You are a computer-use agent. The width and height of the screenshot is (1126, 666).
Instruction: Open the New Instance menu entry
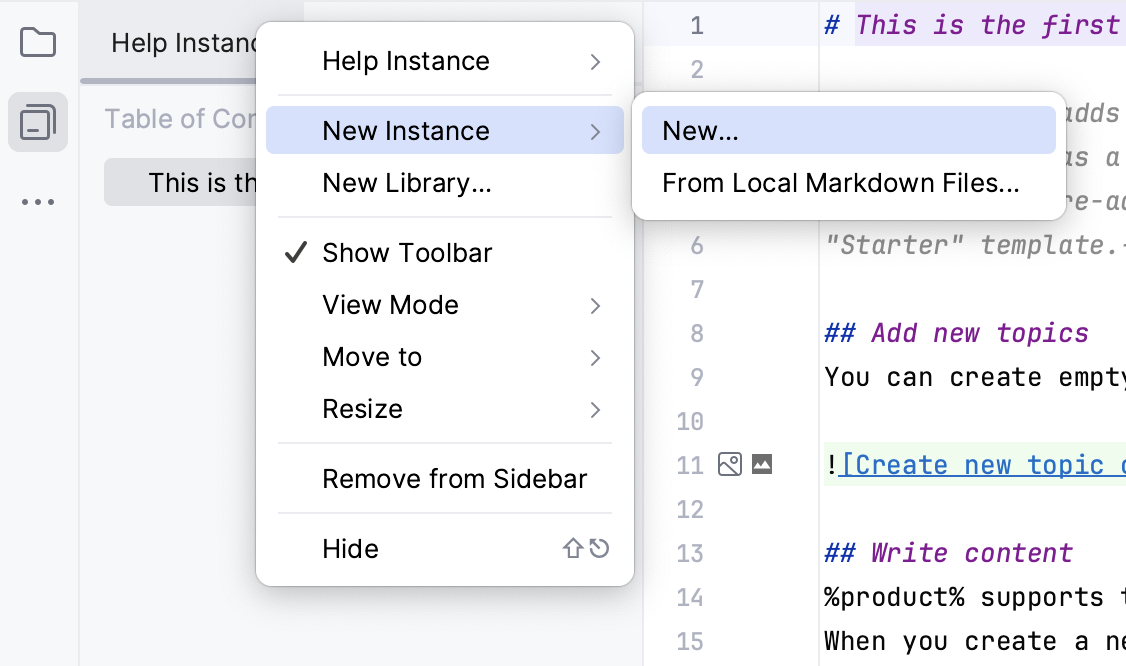point(406,130)
